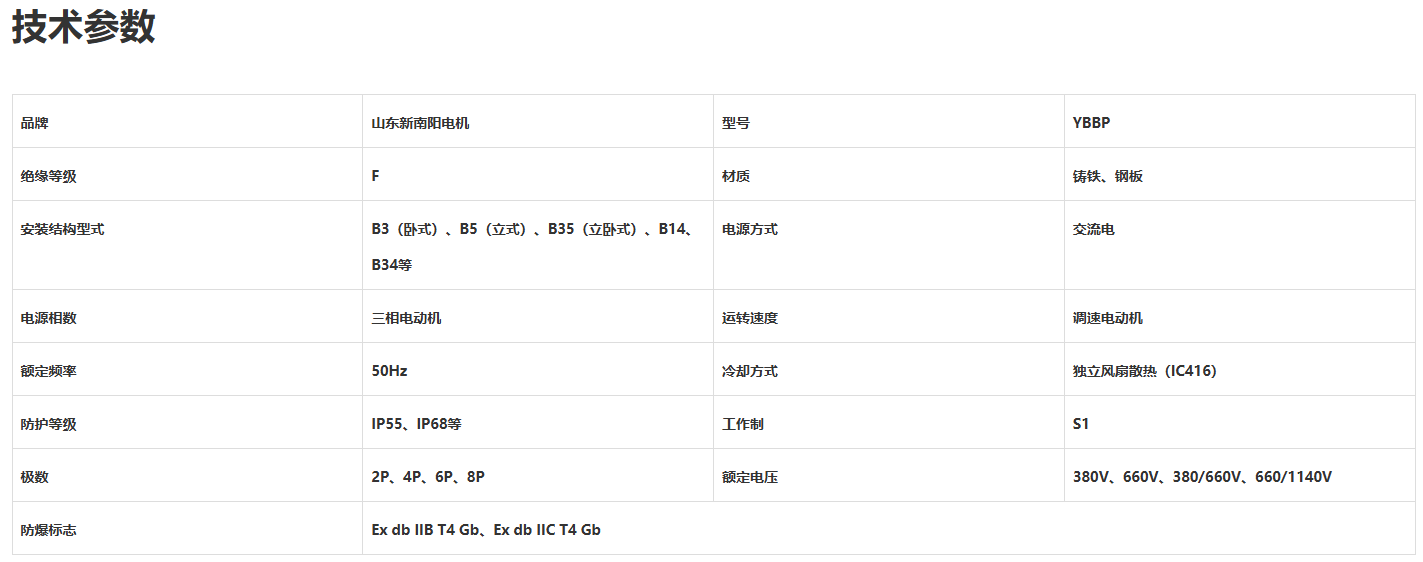
Task: Select the IP55、IP68等 protection value
Action: click(416, 424)
